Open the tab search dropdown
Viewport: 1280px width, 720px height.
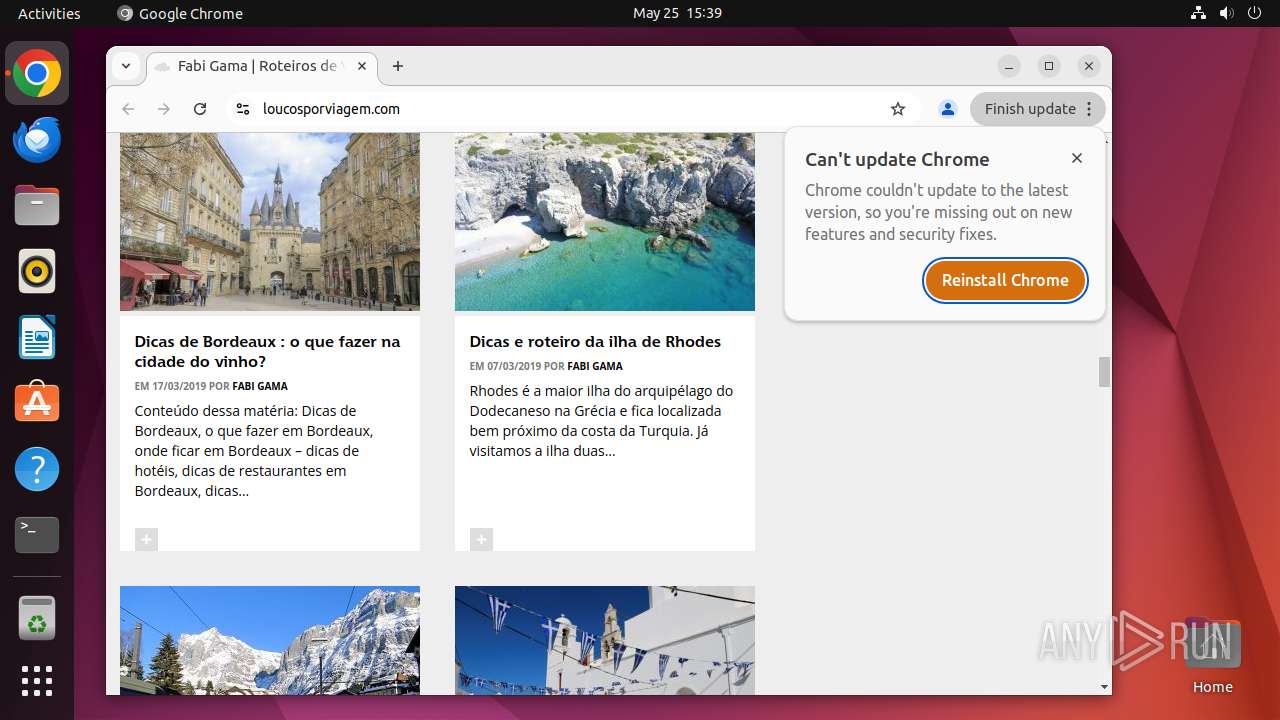[126, 66]
